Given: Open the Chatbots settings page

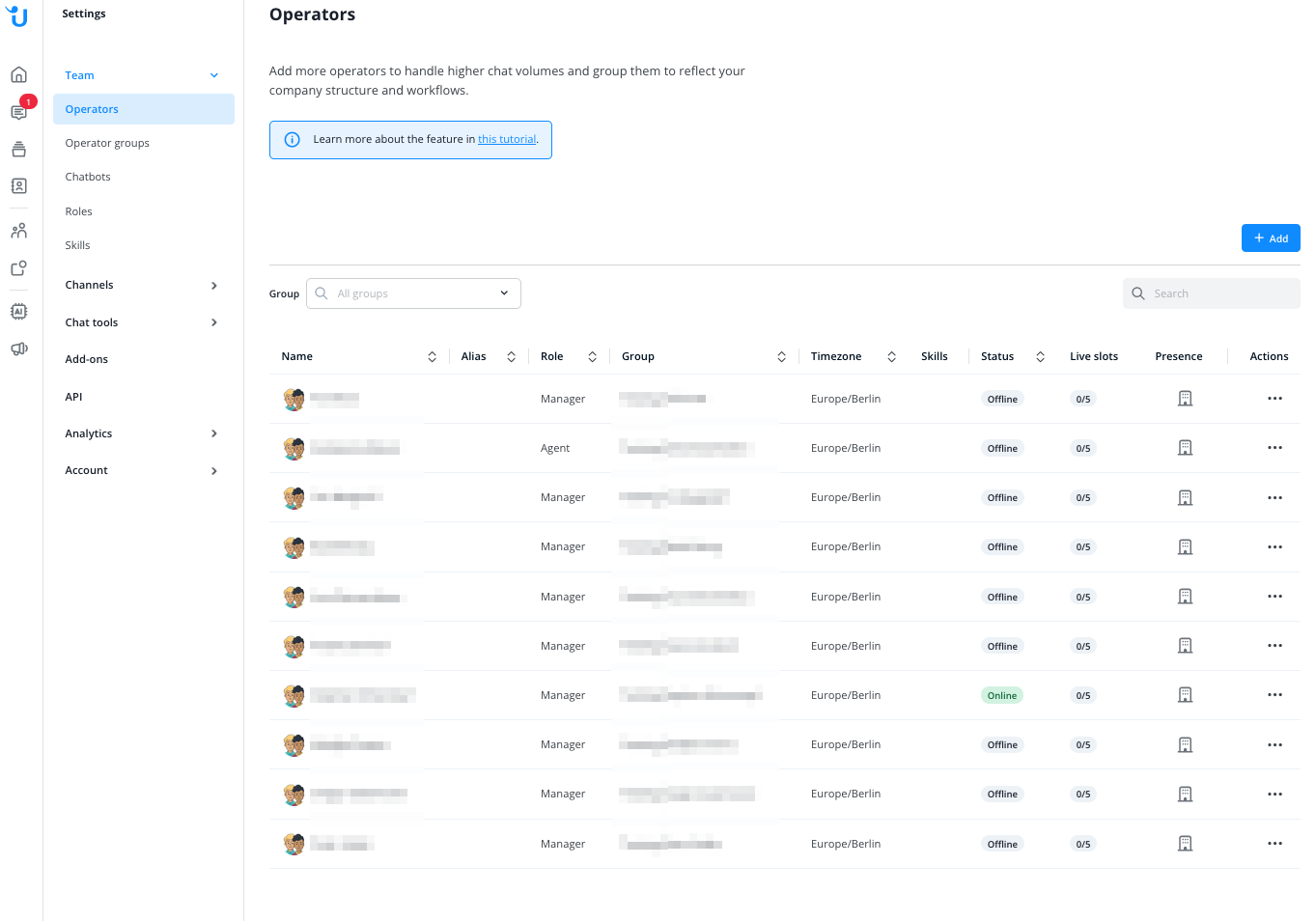Looking at the screenshot, I should 88,176.
